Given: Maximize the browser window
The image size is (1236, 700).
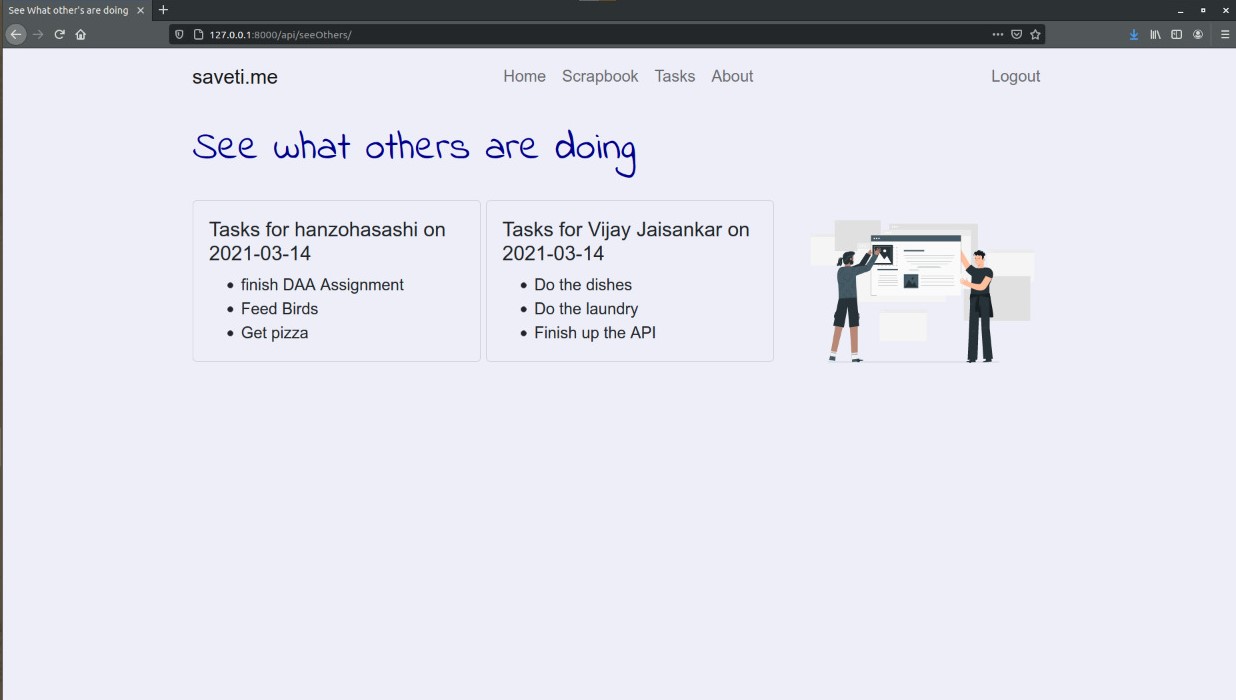Looking at the screenshot, I should 1203,10.
